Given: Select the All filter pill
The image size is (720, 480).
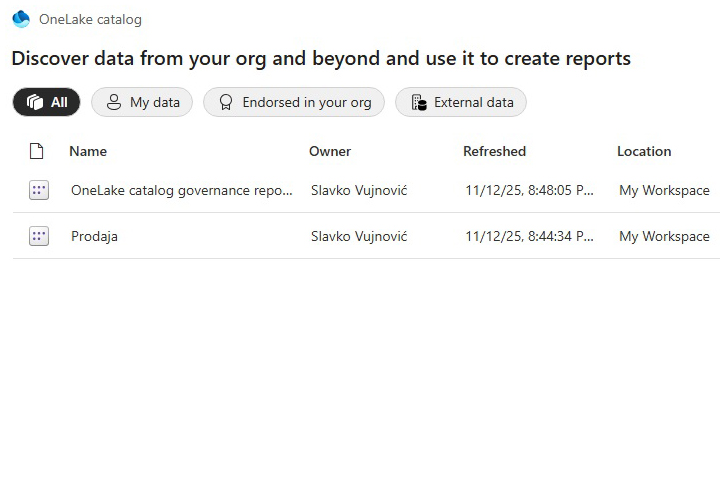Looking at the screenshot, I should click(47, 102).
